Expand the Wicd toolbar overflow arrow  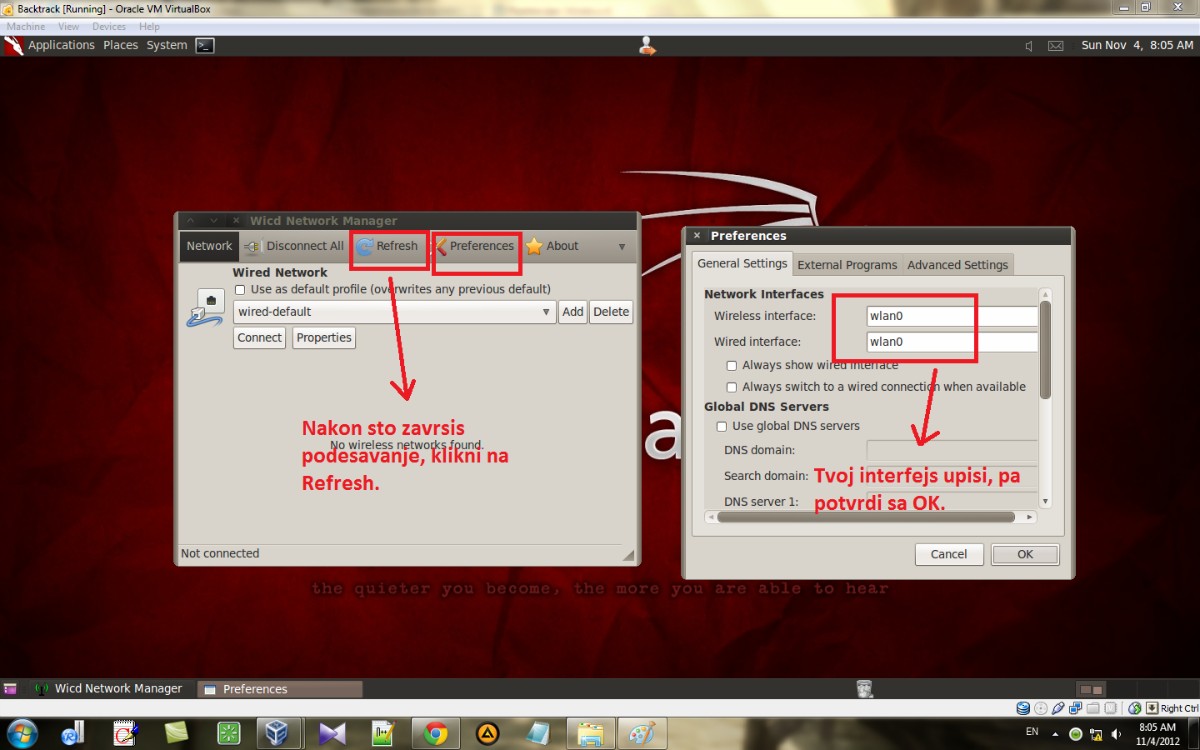click(622, 247)
